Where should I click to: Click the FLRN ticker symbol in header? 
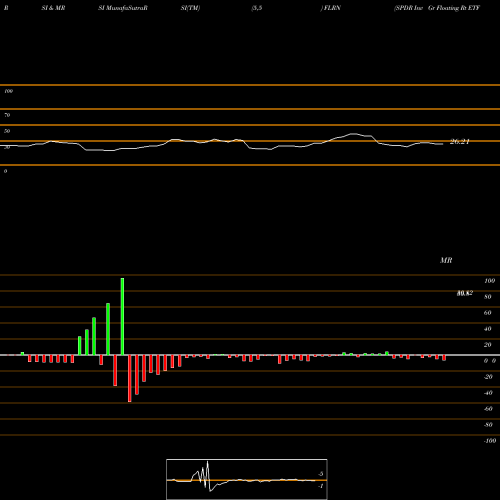332,8
